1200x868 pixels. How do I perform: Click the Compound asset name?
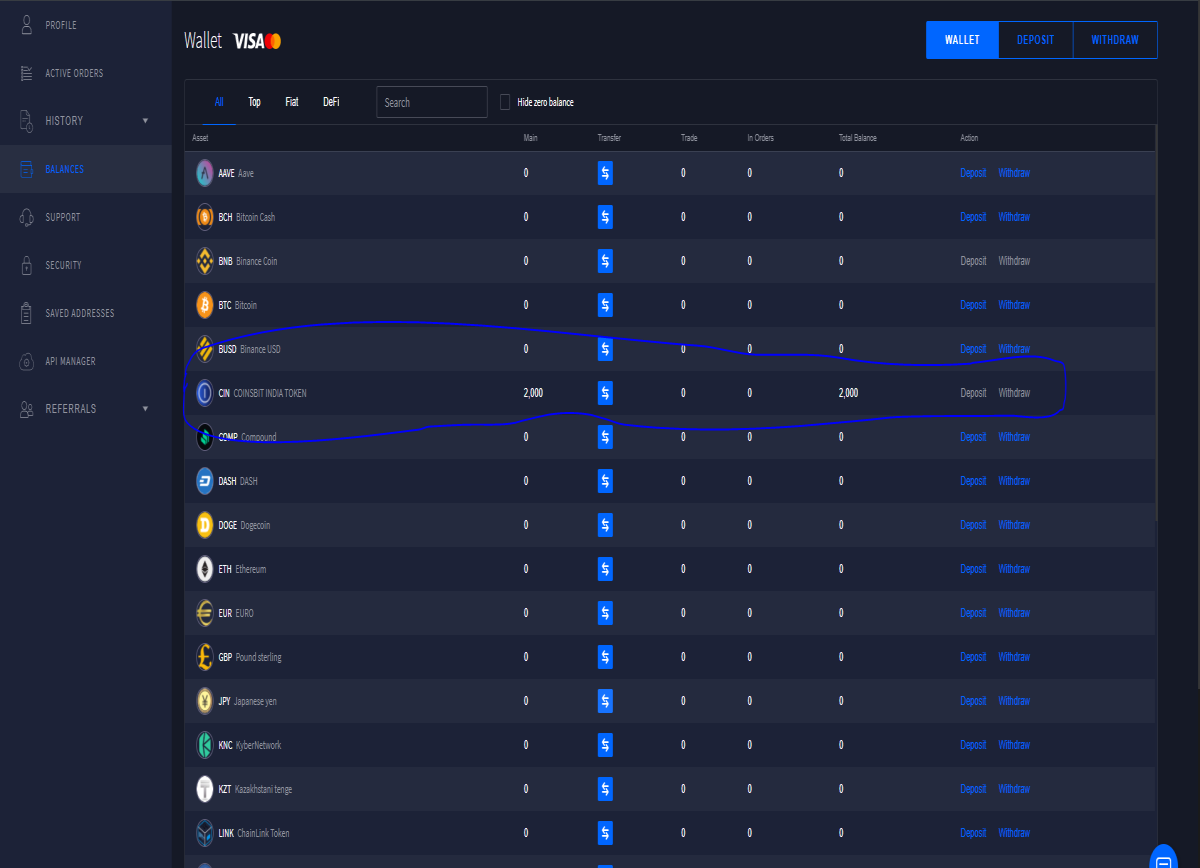point(259,437)
